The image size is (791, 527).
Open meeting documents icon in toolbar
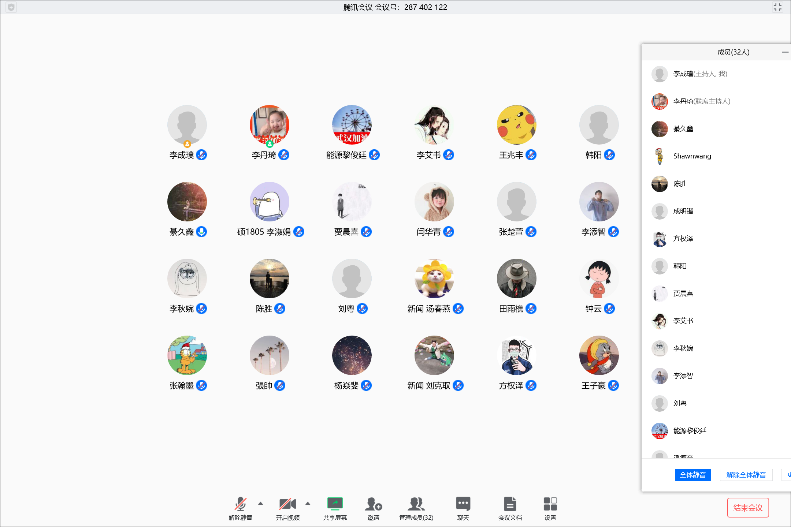pyautogui.click(x=510, y=504)
